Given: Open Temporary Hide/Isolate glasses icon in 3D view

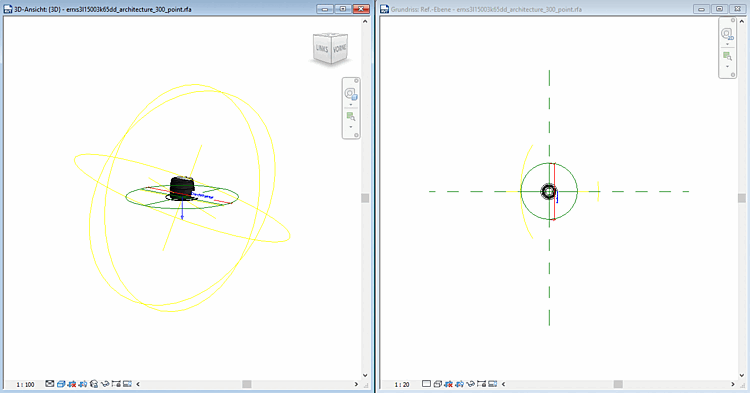Looking at the screenshot, I should 105,384.
